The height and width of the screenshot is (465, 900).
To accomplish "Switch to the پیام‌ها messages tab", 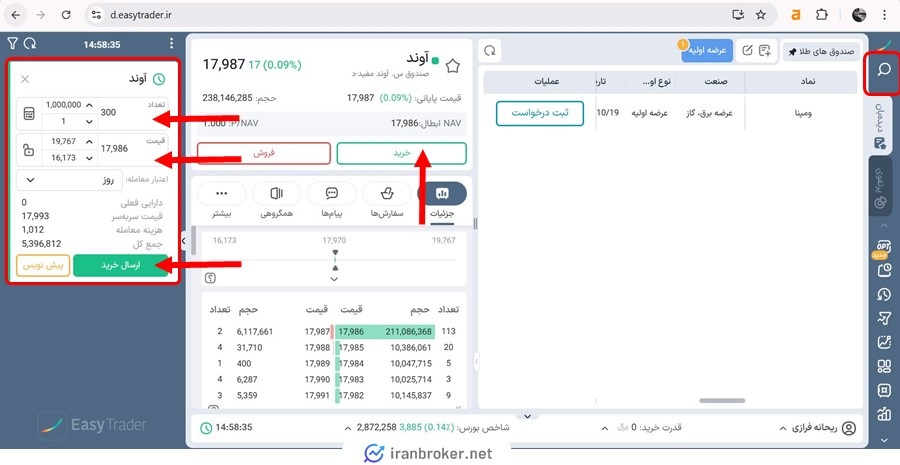I will click(332, 200).
